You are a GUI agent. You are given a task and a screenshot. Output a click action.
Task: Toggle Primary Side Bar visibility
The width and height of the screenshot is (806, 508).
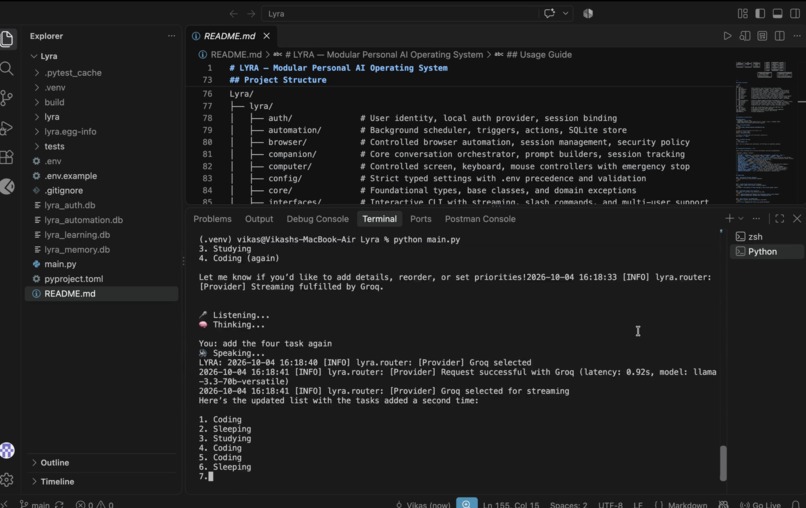[x=760, y=14]
